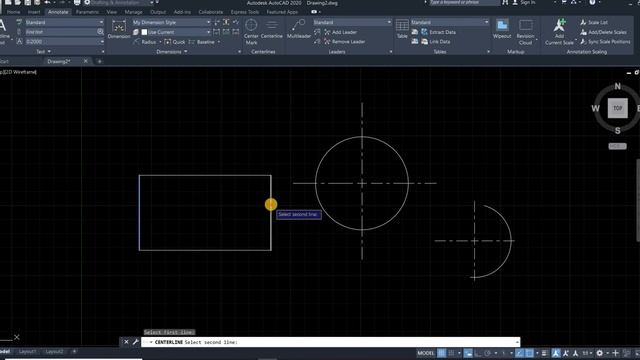Image resolution: width=640 pixels, height=360 pixels.
Task: Open the Scale List
Action: (x=594, y=22)
